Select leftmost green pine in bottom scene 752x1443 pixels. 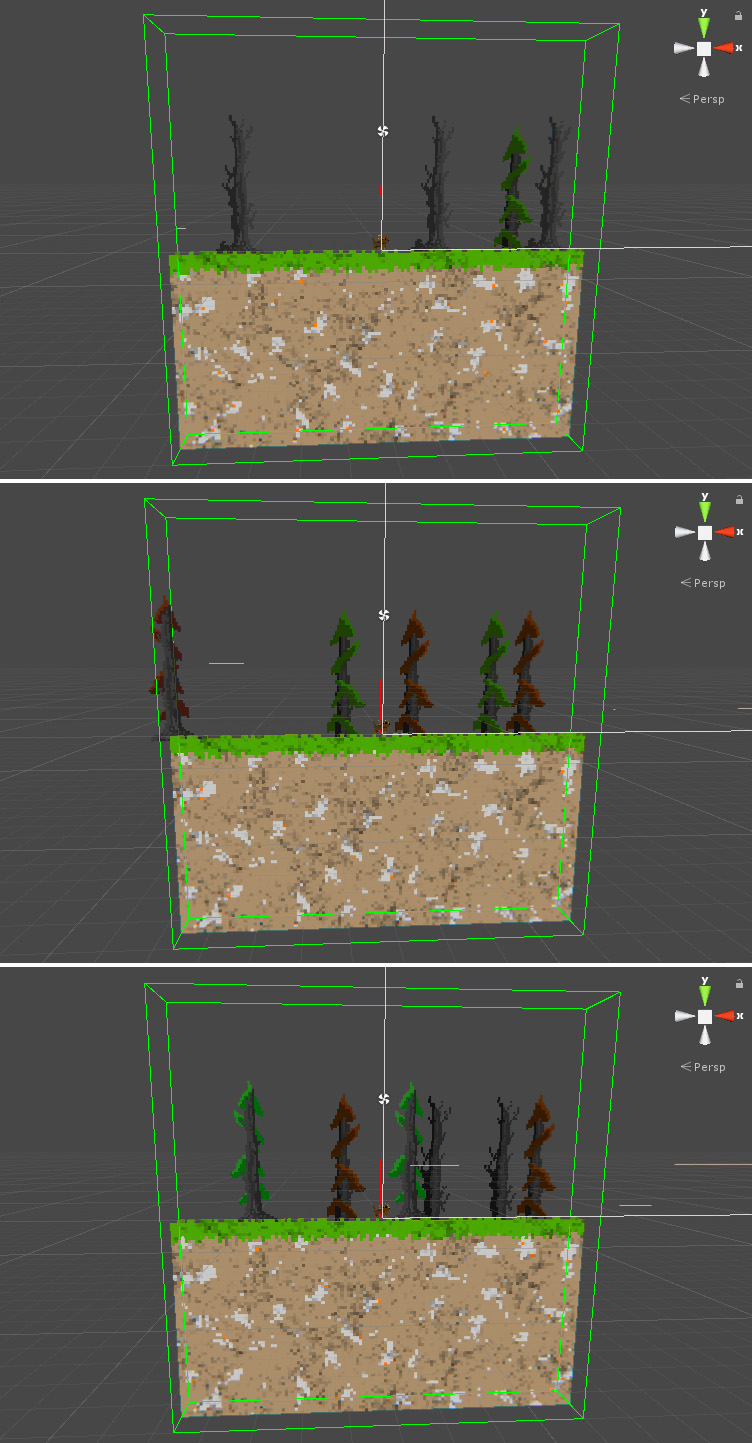click(250, 1150)
